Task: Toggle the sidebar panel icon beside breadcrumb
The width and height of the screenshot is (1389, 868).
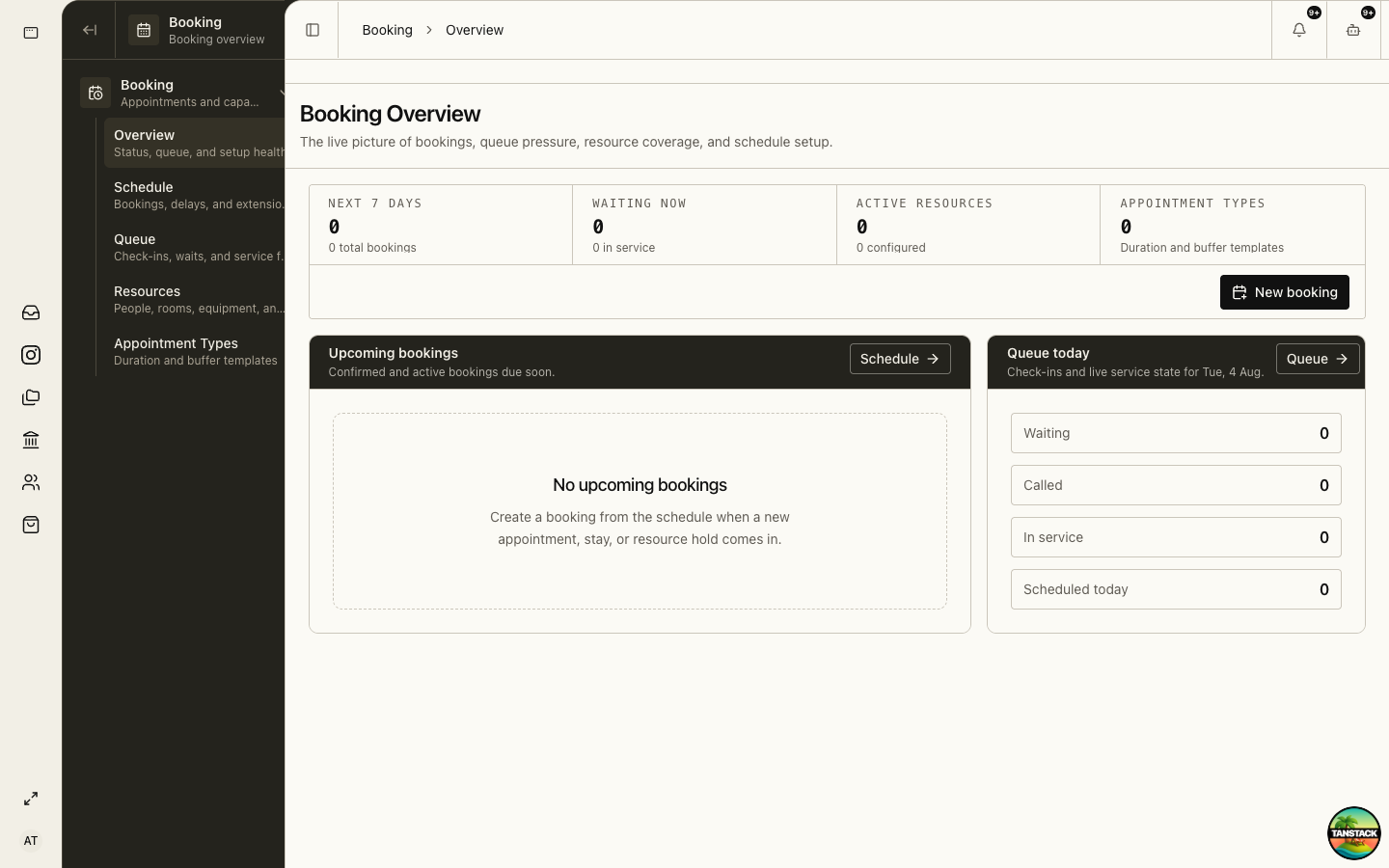Action: (313, 30)
